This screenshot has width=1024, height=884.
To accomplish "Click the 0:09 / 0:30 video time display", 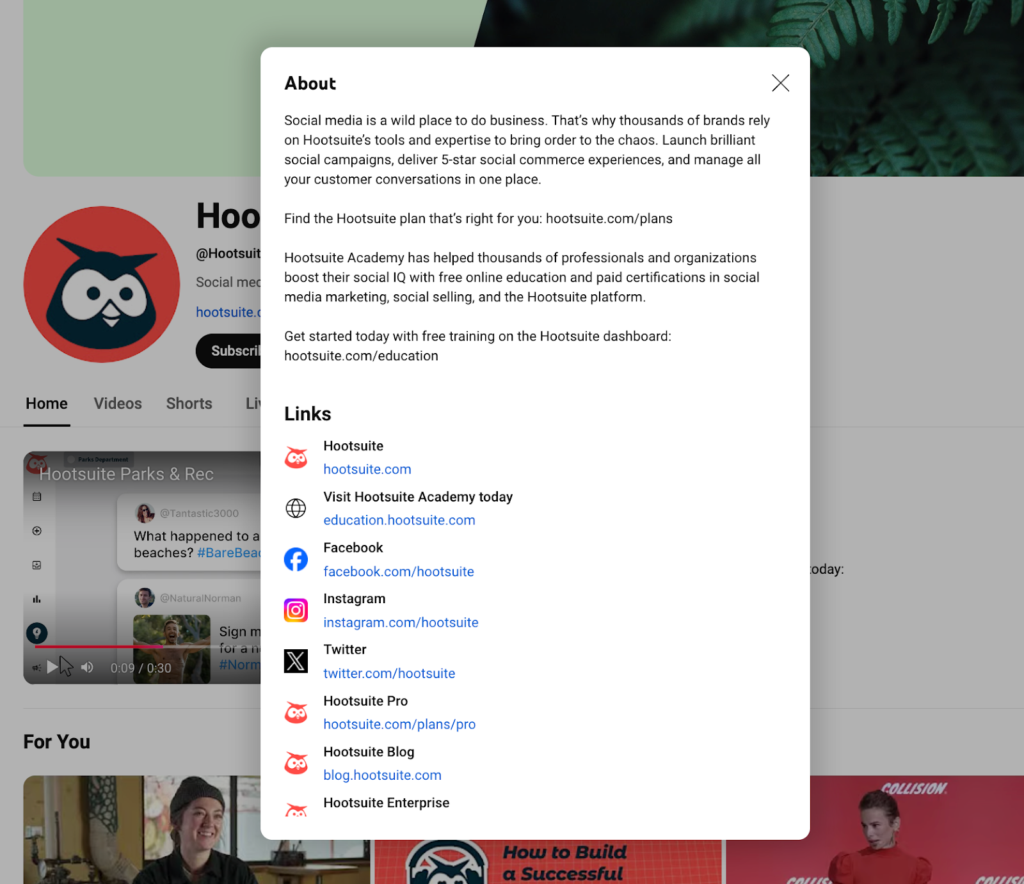I will click(x=140, y=668).
